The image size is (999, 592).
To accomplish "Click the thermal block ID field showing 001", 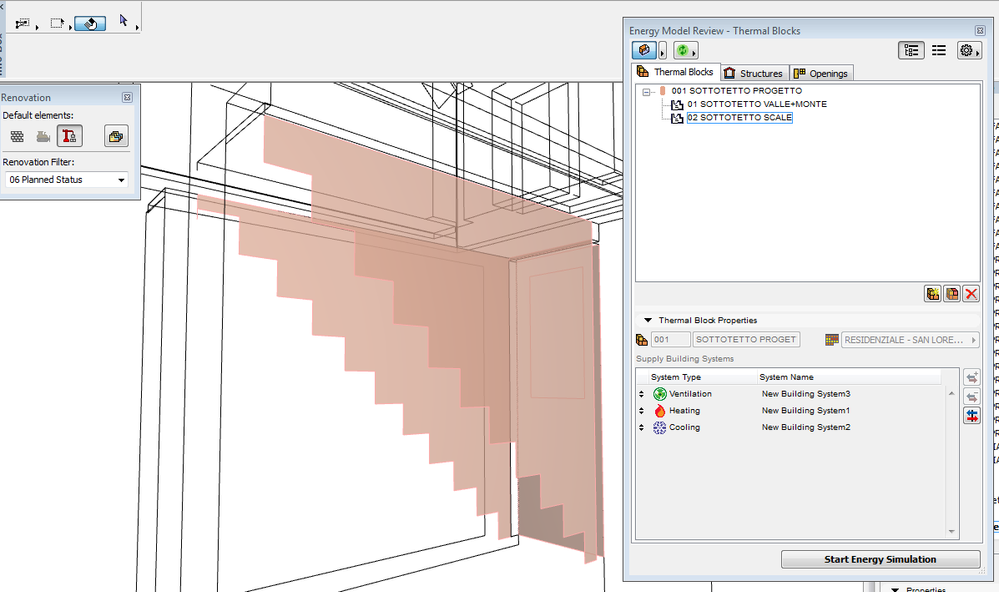I will pos(671,340).
